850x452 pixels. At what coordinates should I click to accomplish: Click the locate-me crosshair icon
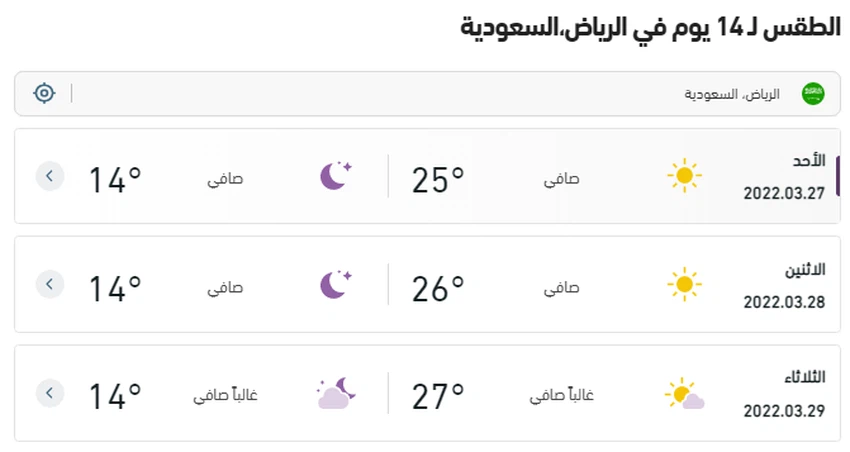coord(44,93)
